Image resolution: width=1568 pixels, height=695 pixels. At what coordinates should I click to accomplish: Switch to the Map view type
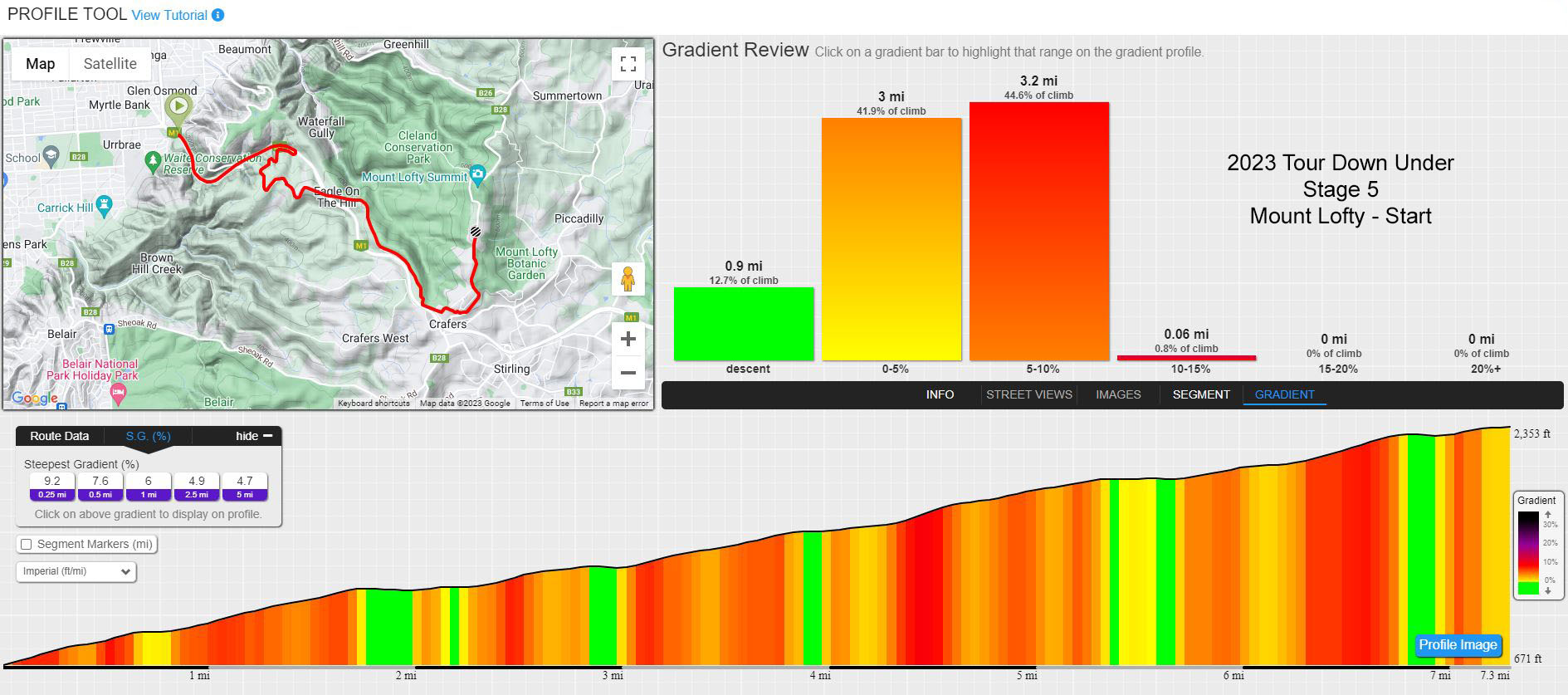(40, 64)
